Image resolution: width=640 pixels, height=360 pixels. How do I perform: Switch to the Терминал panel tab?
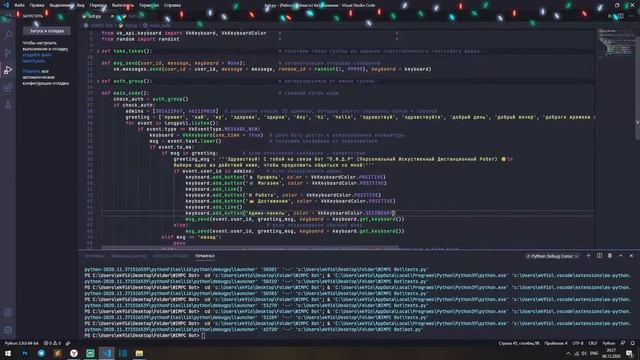click(x=205, y=256)
